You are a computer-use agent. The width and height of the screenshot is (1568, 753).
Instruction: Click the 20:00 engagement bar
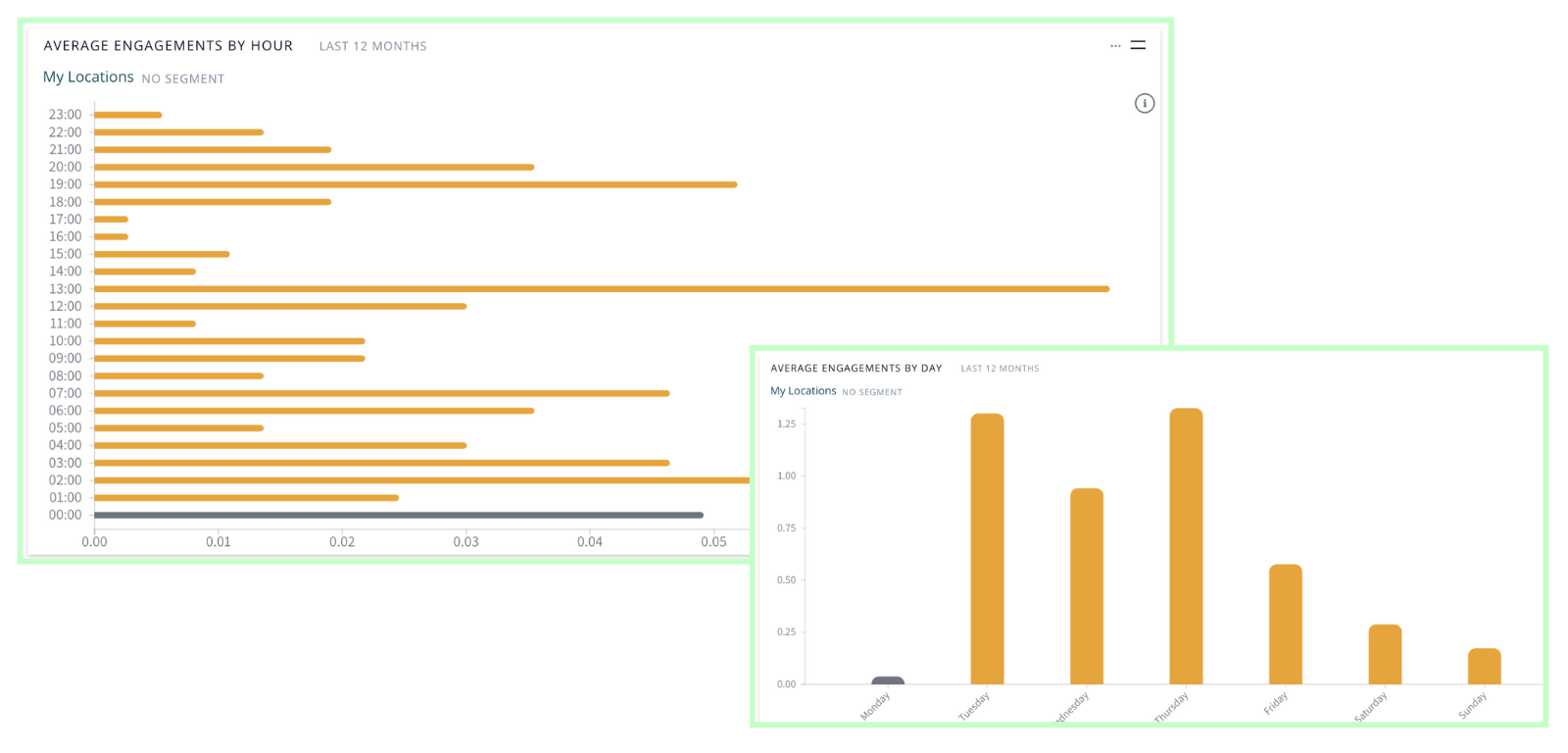click(x=314, y=167)
